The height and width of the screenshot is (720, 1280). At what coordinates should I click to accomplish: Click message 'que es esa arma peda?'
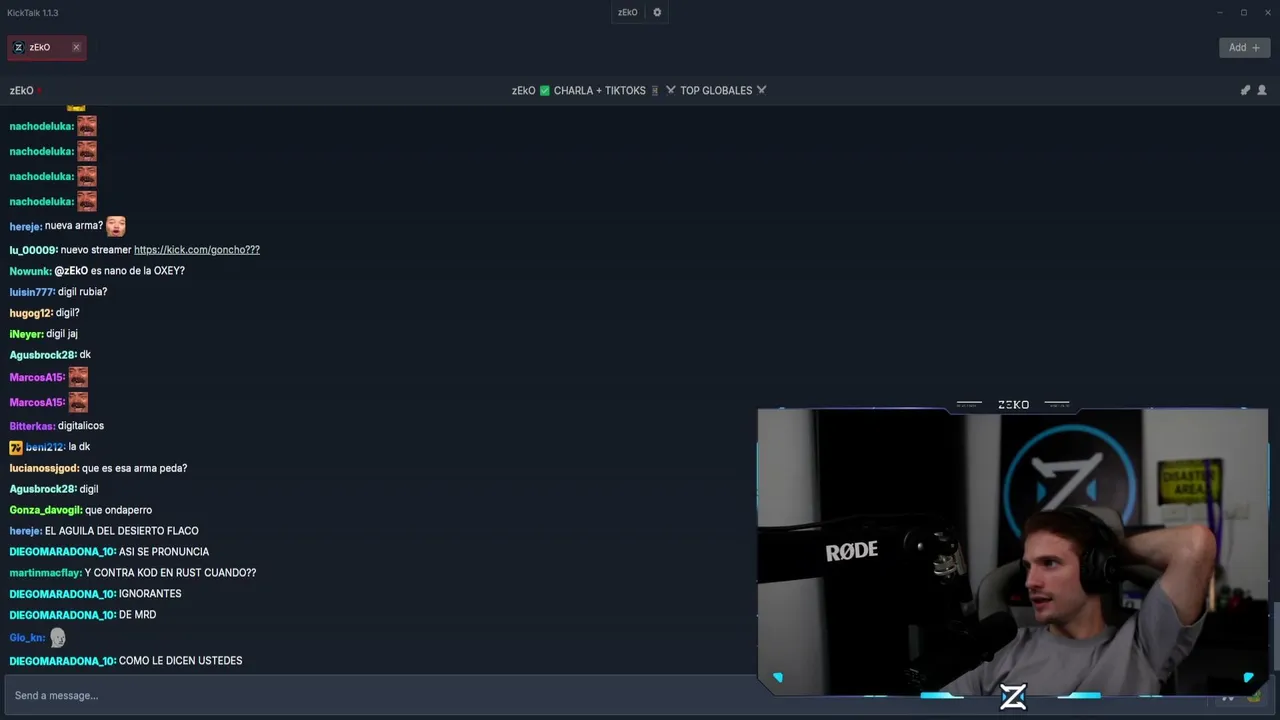(134, 468)
